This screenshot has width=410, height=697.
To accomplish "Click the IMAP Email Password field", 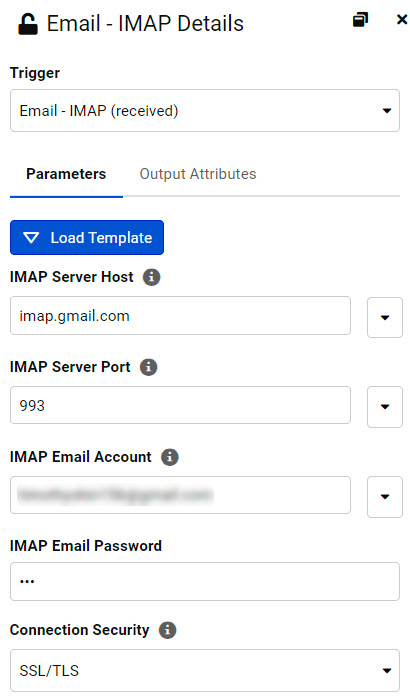I will click(x=205, y=581).
